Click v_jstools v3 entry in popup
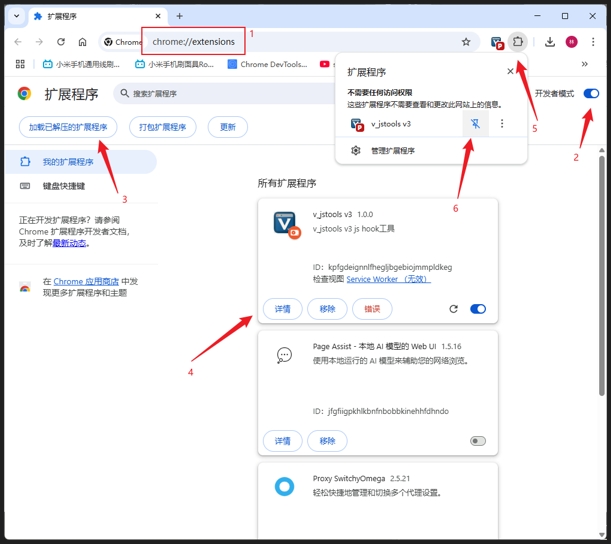Image resolution: width=611 pixels, height=544 pixels. pyautogui.click(x=390, y=124)
